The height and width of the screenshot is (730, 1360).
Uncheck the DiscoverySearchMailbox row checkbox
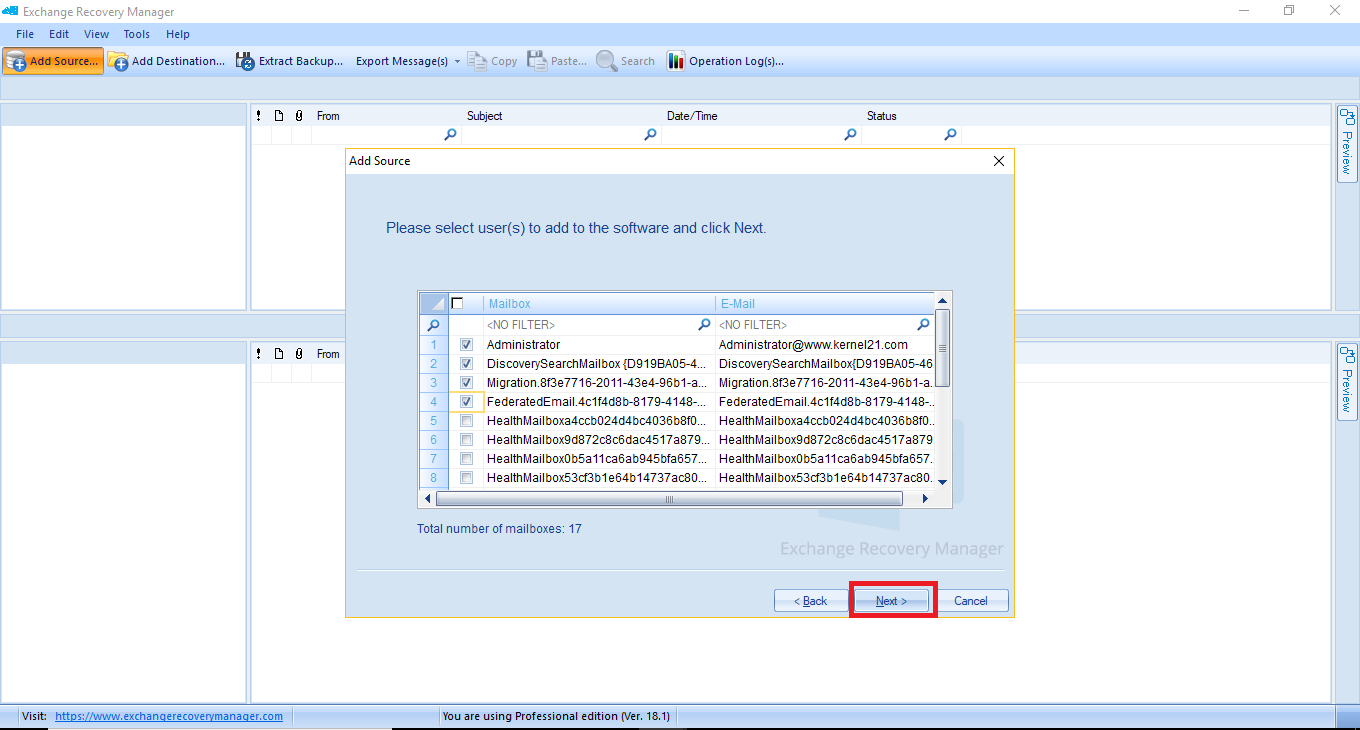(x=466, y=364)
